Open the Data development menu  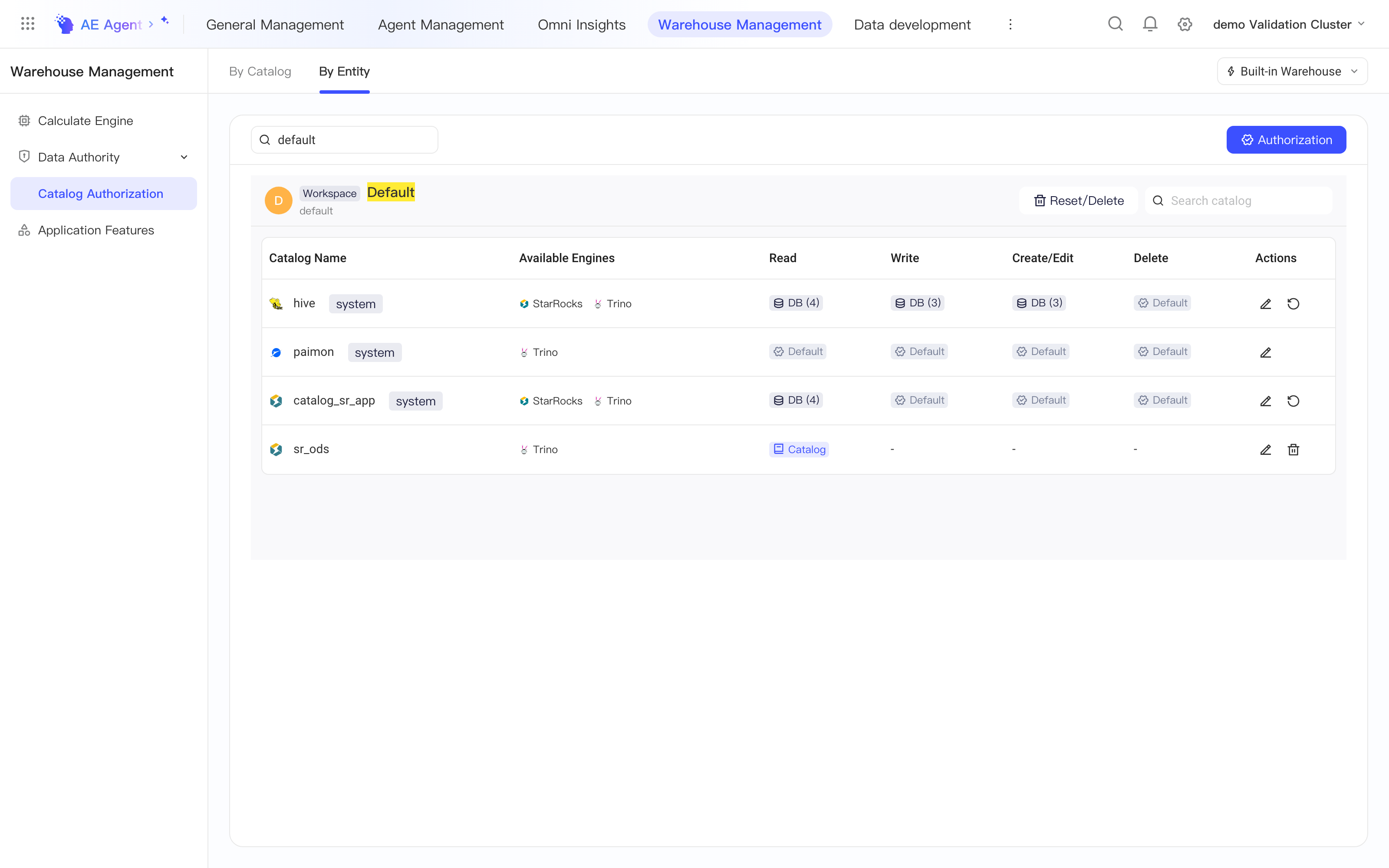coord(912,24)
